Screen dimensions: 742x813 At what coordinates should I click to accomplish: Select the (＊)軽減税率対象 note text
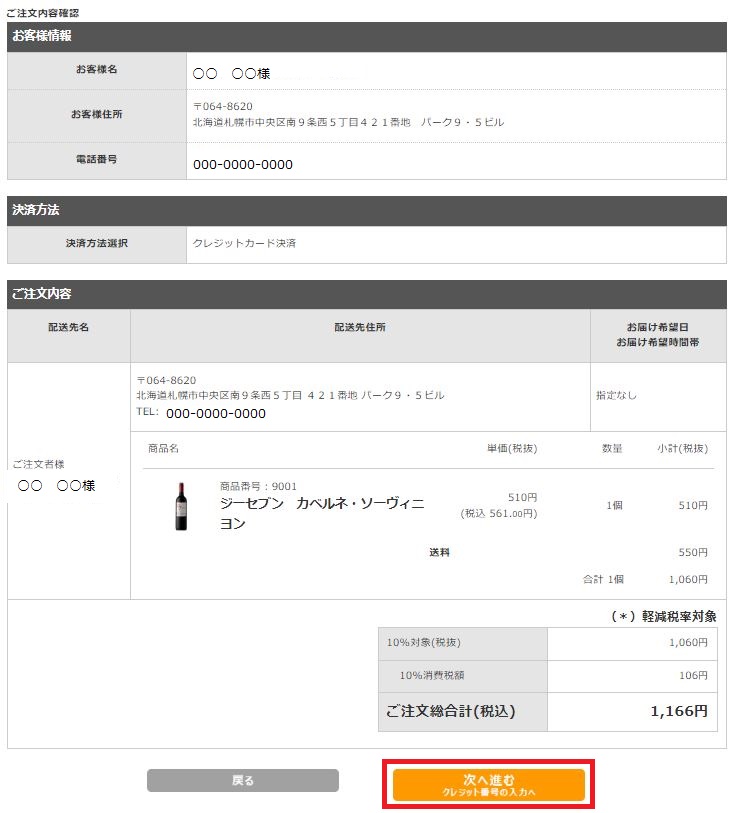[x=664, y=617]
